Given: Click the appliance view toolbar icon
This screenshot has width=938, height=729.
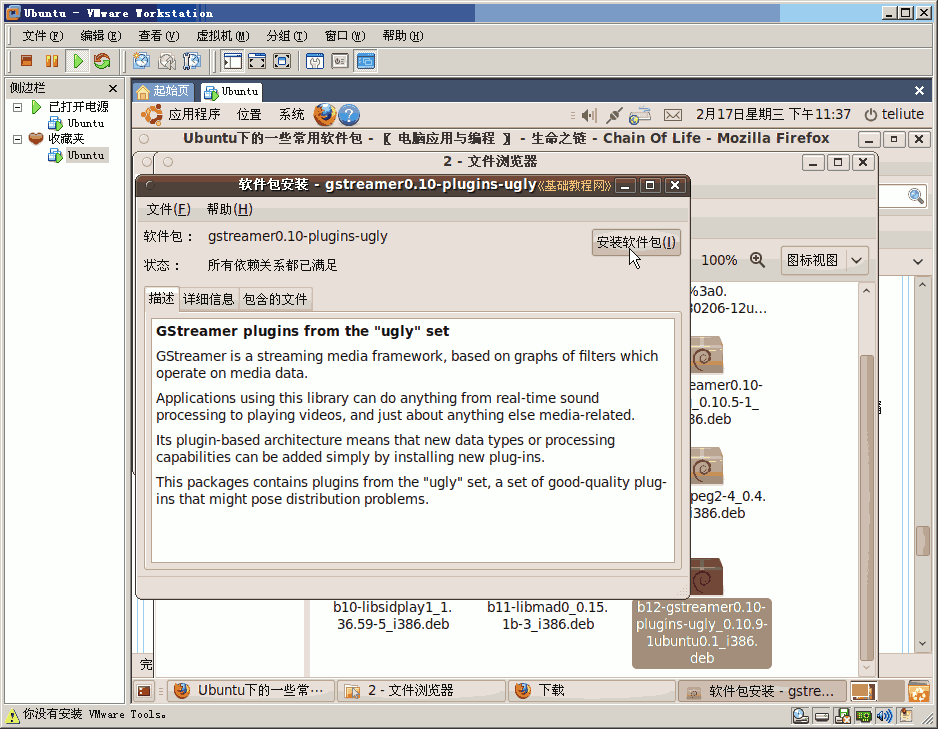Looking at the screenshot, I should click(x=340, y=61).
